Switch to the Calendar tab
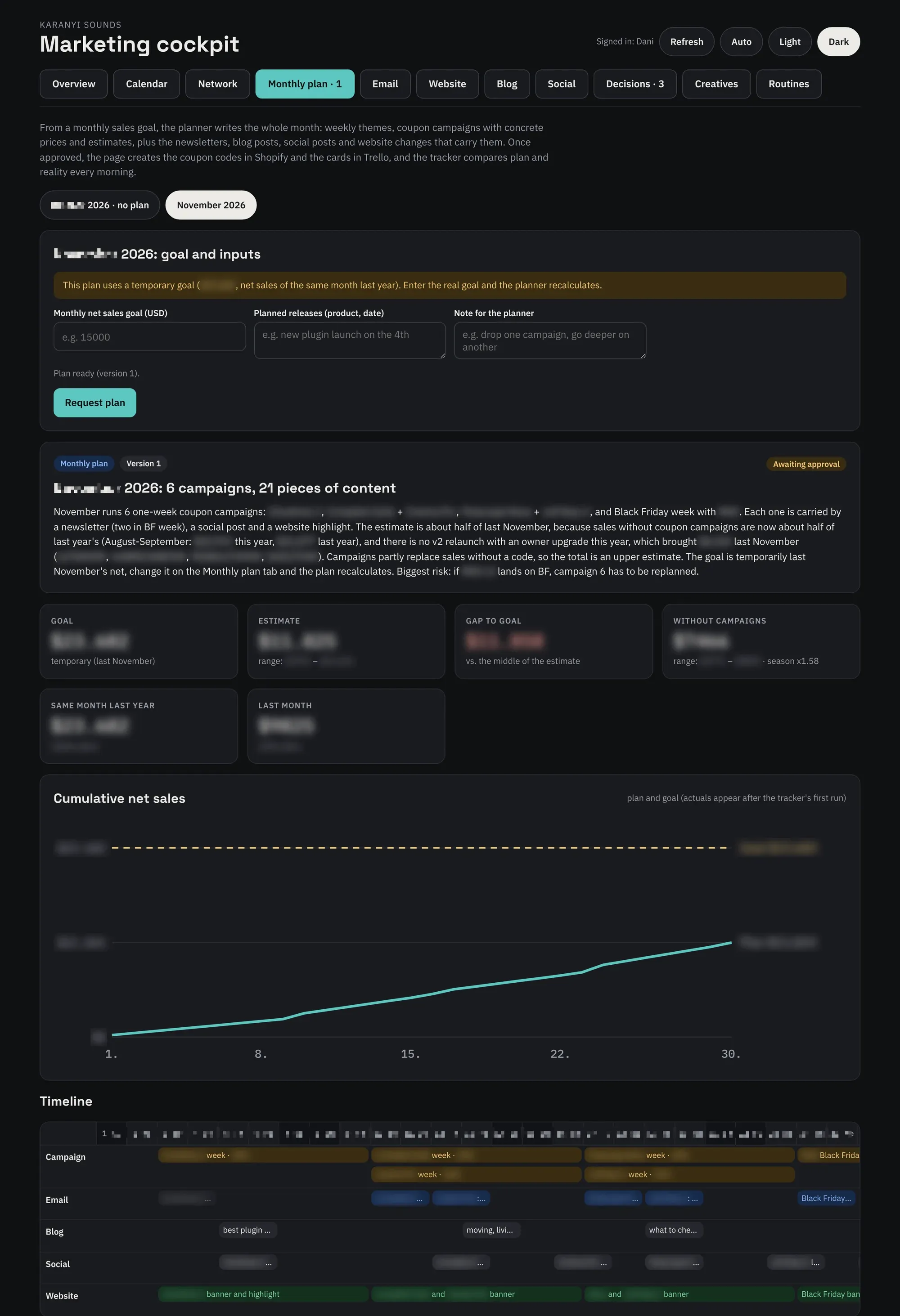 point(146,84)
